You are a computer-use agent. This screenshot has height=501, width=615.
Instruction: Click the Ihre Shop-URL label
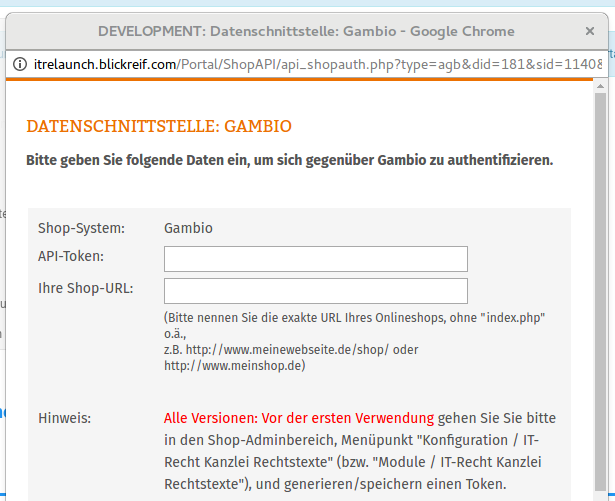pyautogui.click(x=86, y=289)
